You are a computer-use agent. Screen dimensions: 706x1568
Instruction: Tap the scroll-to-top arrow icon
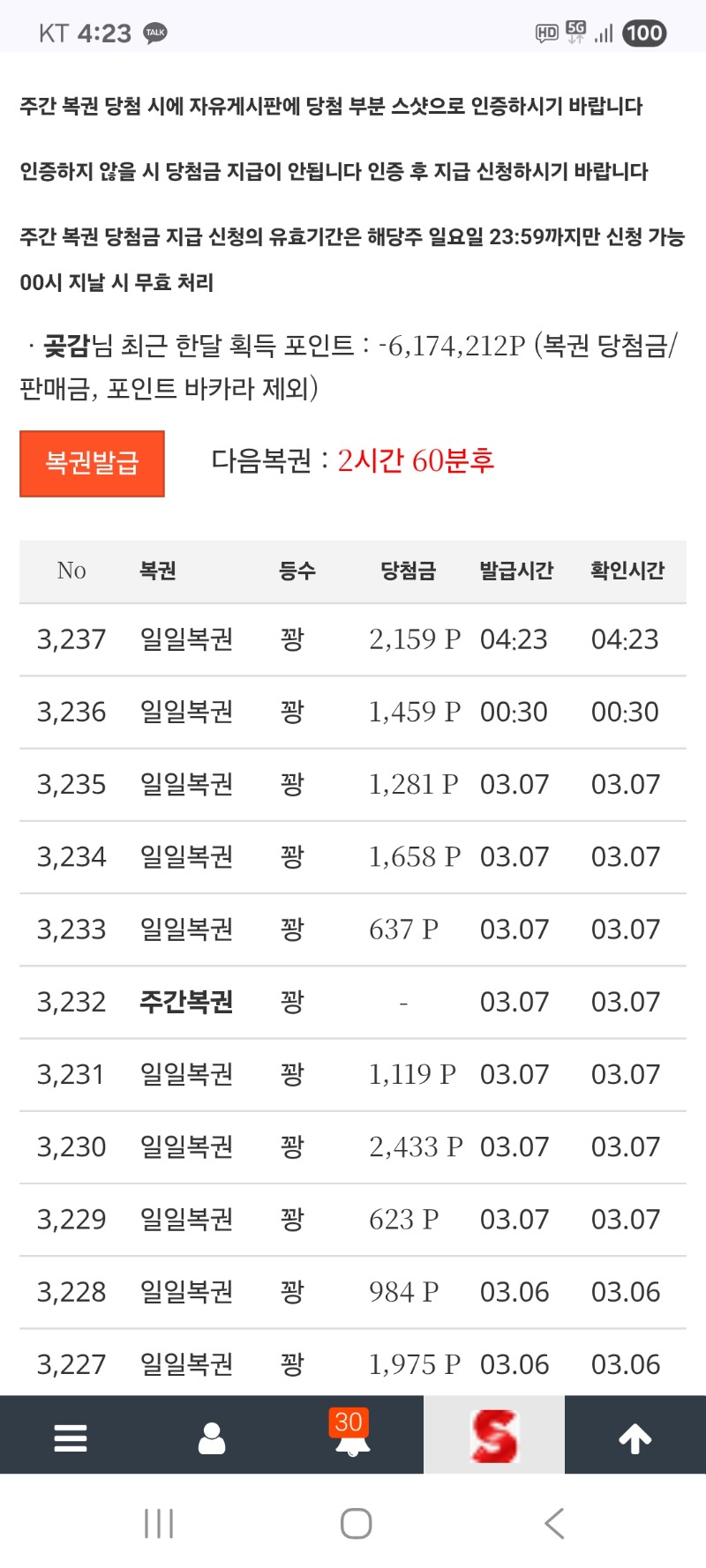pos(635,1437)
